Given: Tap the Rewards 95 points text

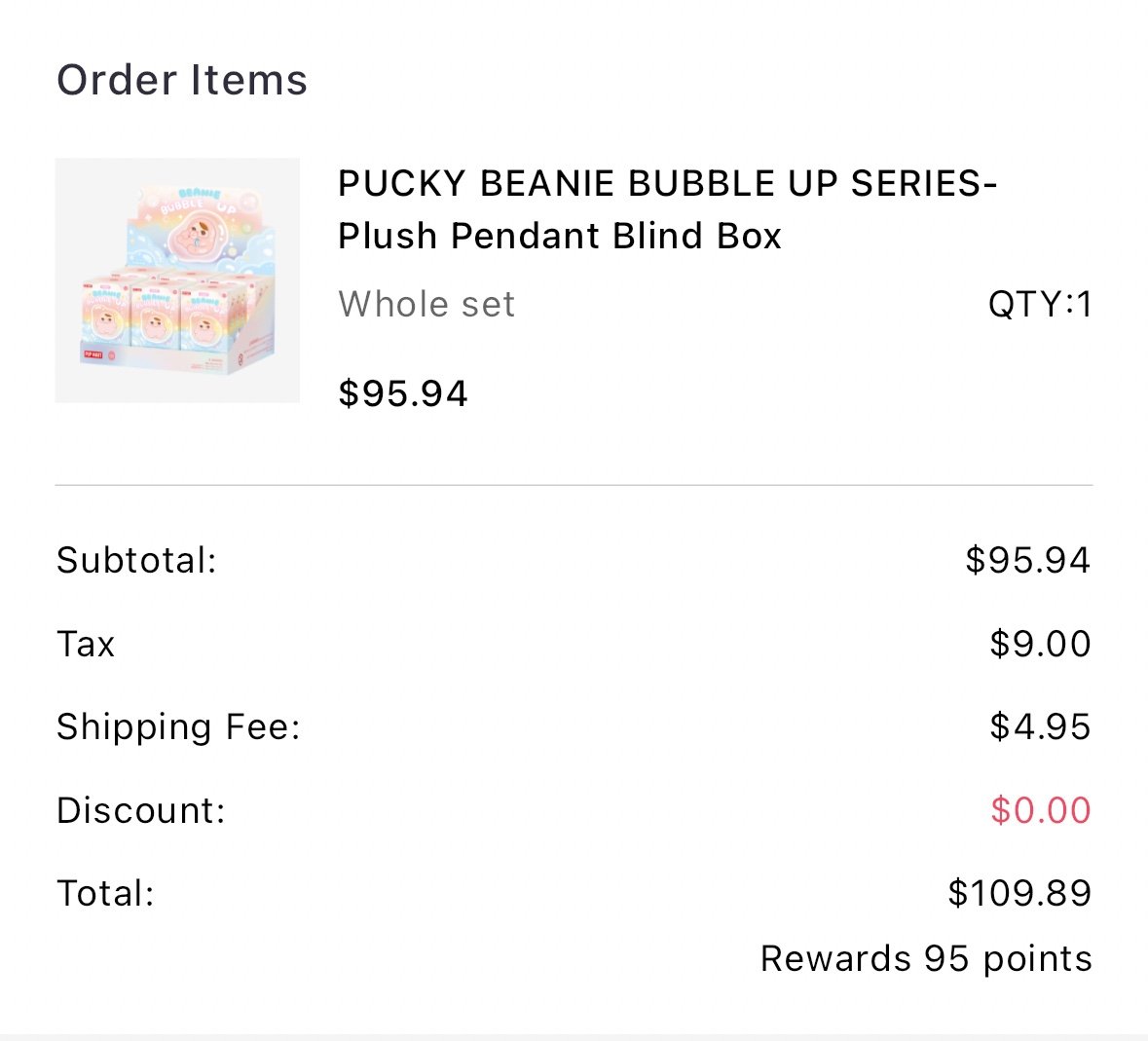Looking at the screenshot, I should pyautogui.click(x=926, y=959).
